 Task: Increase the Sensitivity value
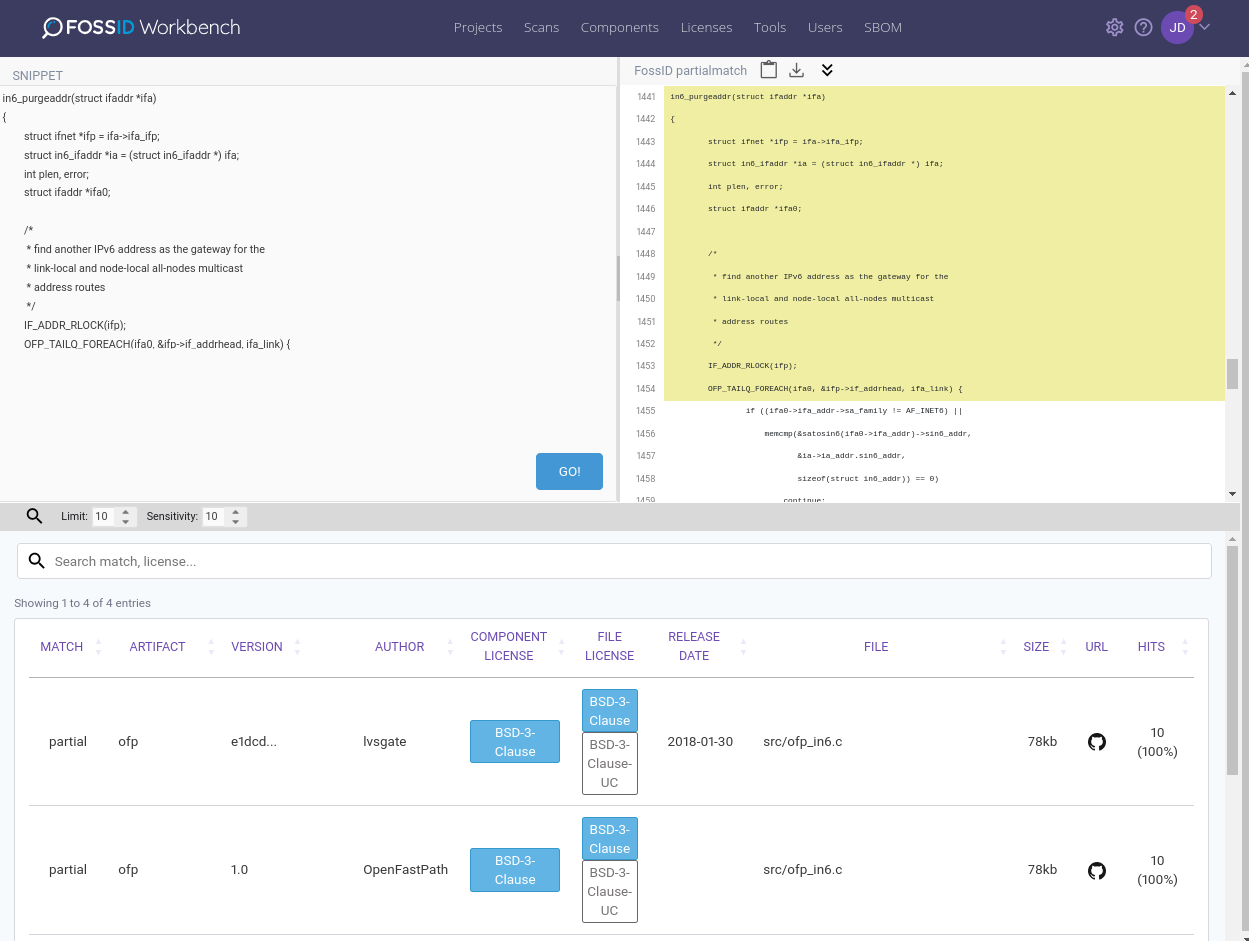pos(235,512)
